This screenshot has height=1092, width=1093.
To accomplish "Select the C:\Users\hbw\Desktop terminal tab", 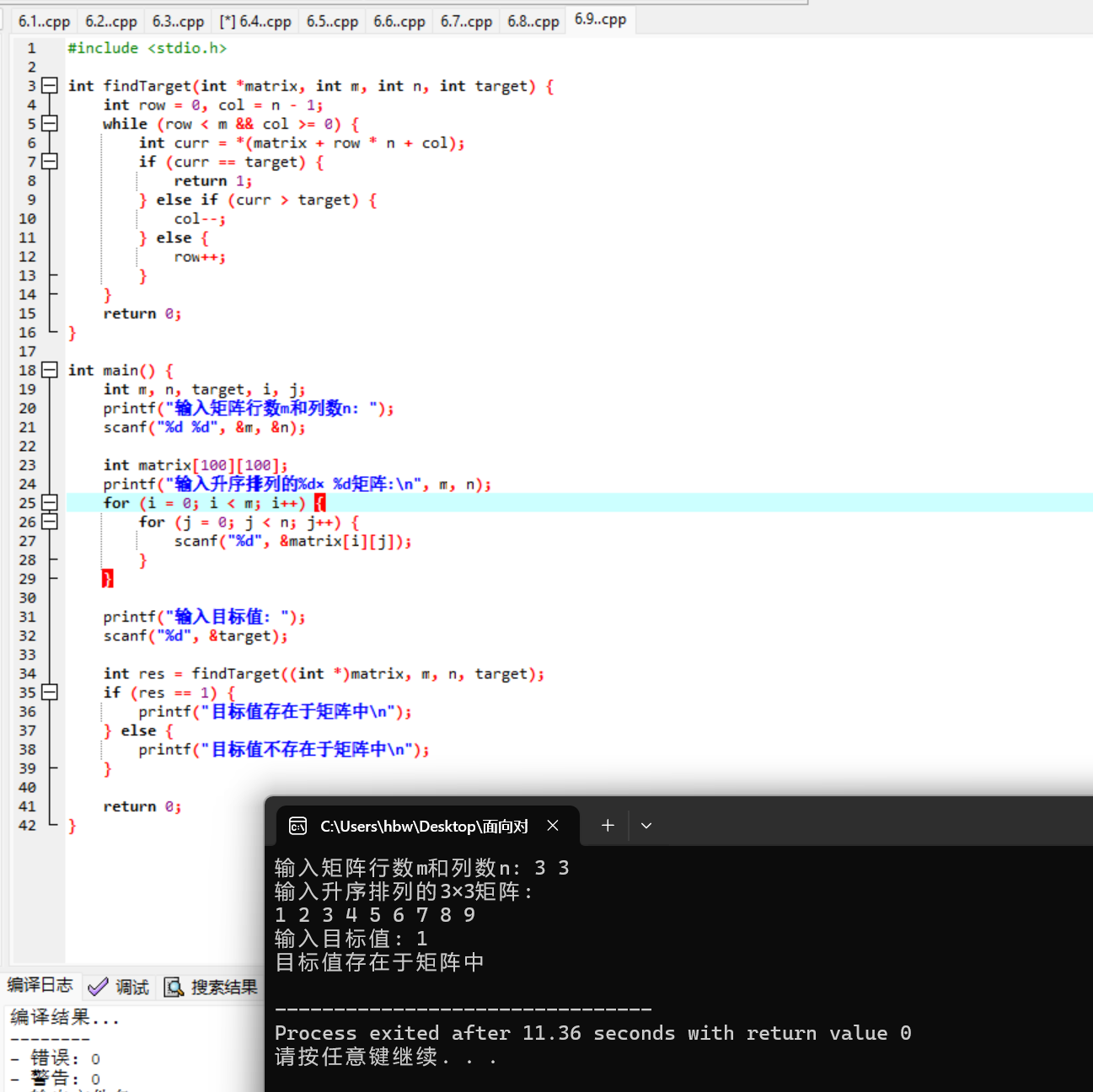I will pos(427,826).
